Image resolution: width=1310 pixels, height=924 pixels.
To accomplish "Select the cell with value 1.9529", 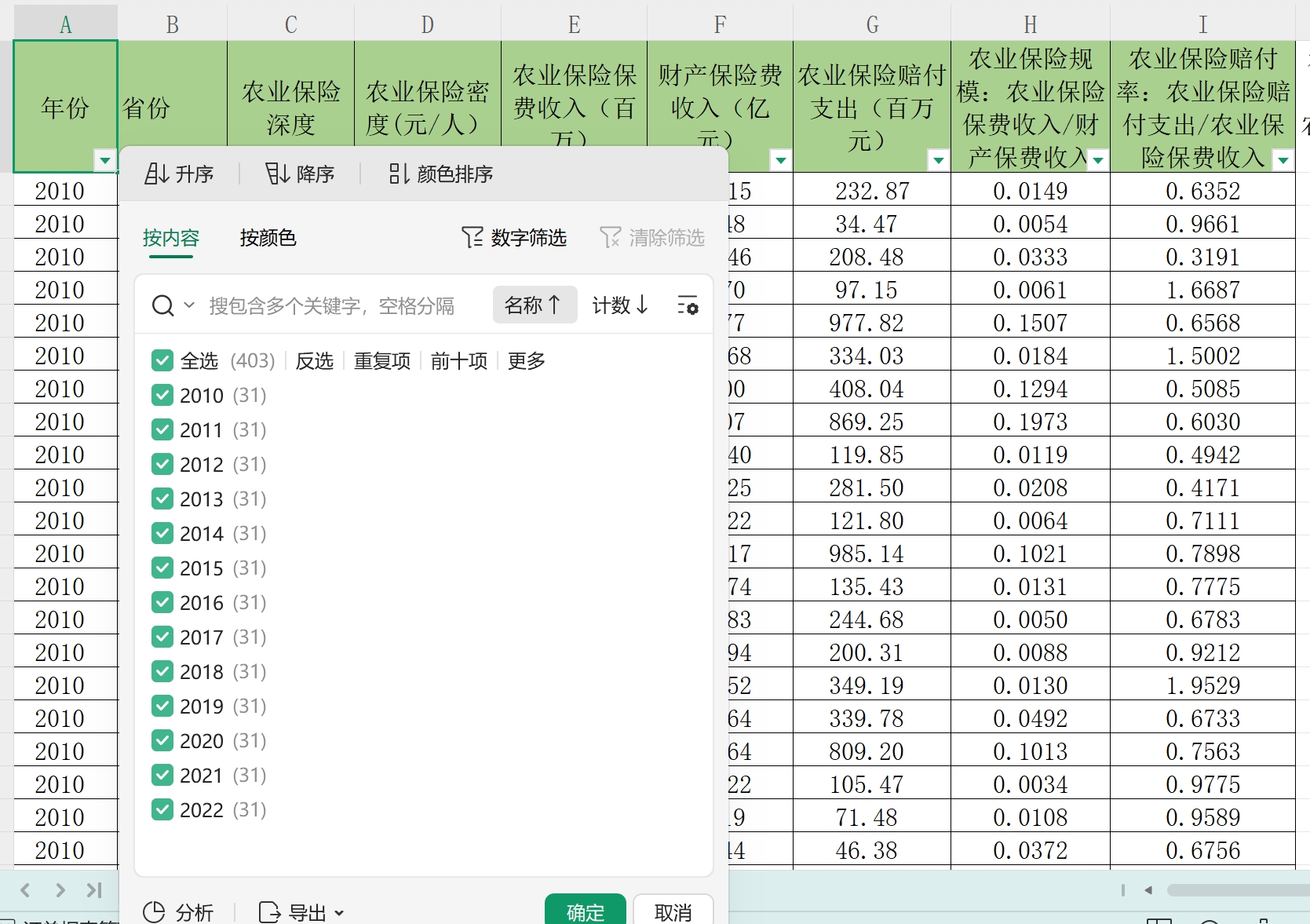I will (x=1202, y=685).
